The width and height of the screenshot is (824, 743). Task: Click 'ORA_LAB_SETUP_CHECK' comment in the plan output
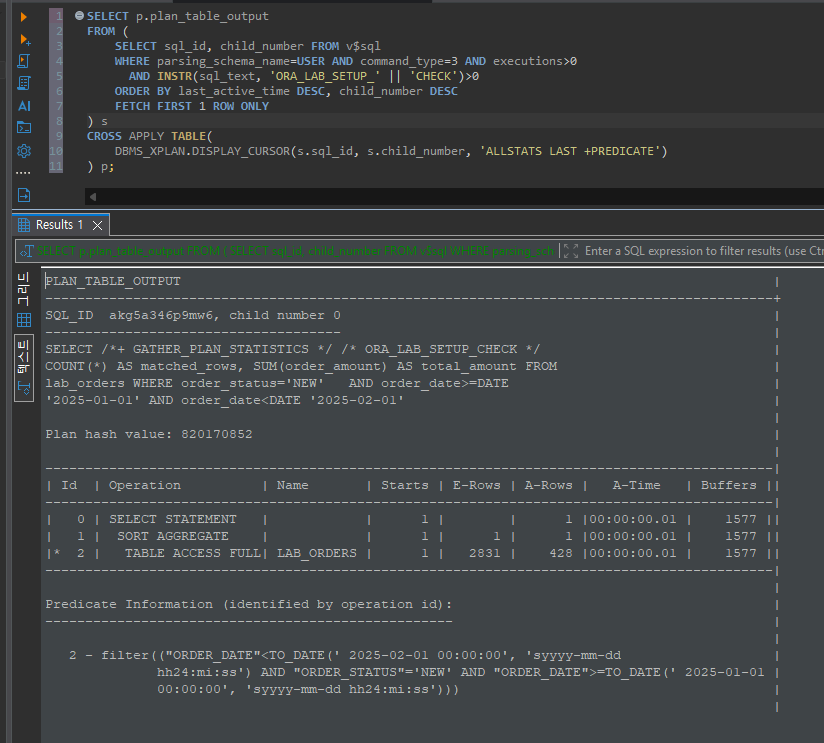441,349
